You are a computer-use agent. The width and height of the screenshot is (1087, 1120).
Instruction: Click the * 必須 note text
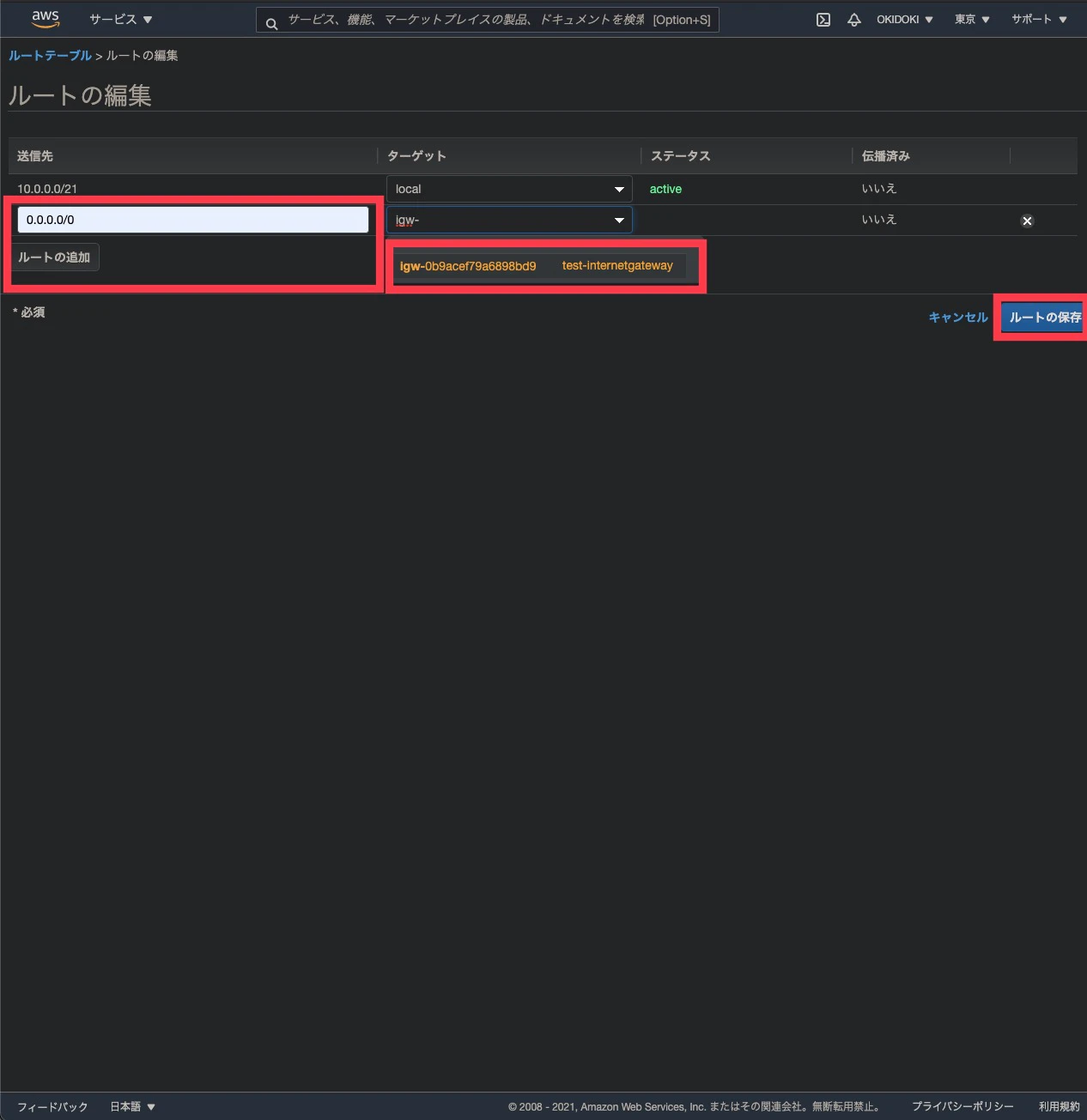pos(29,312)
